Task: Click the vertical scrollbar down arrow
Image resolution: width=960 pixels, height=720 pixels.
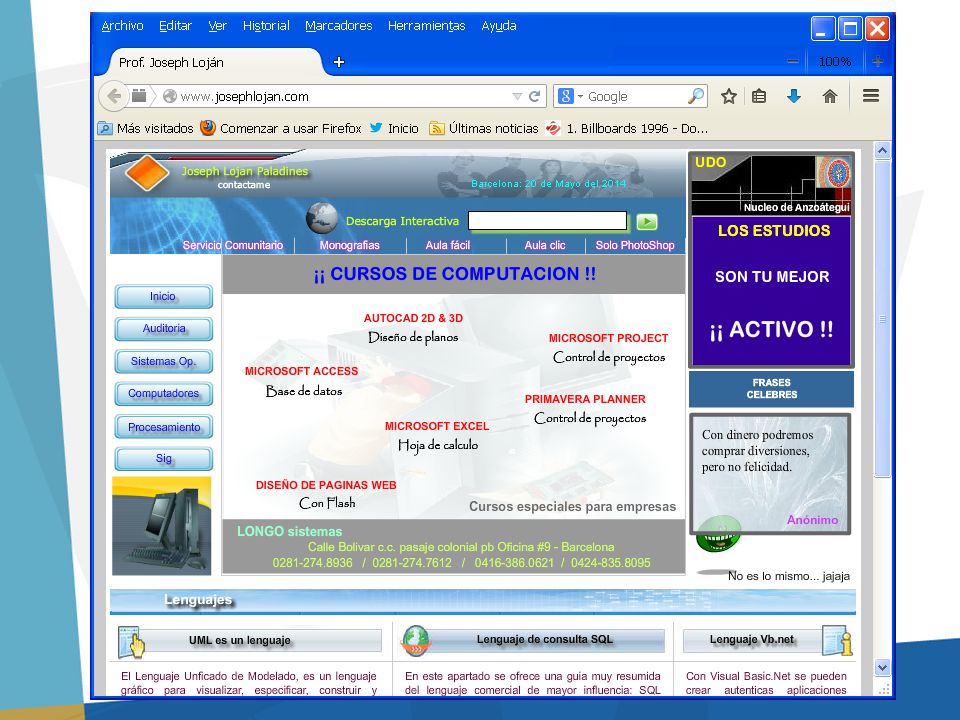Action: [x=882, y=667]
